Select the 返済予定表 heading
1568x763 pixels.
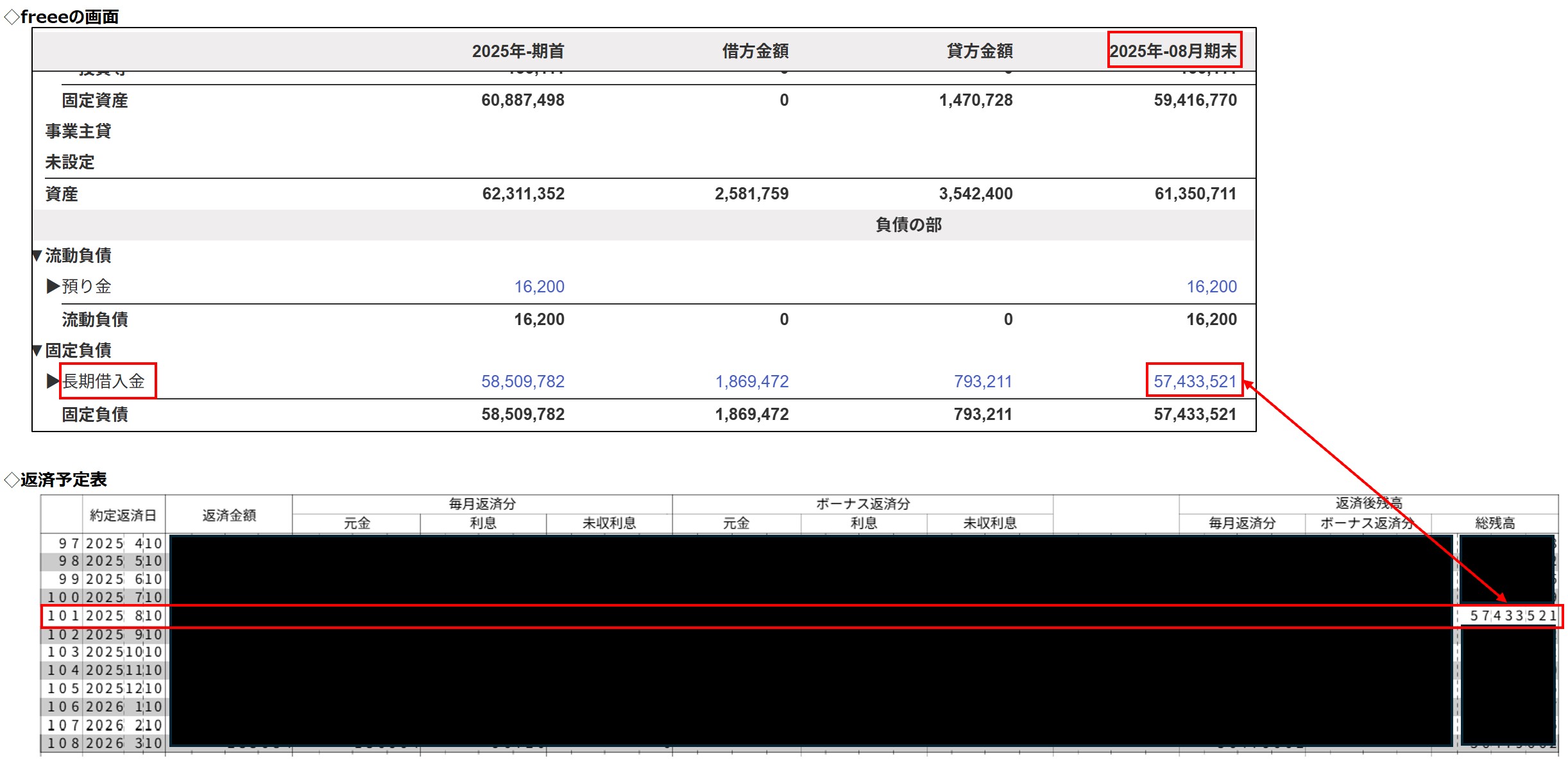(x=64, y=480)
